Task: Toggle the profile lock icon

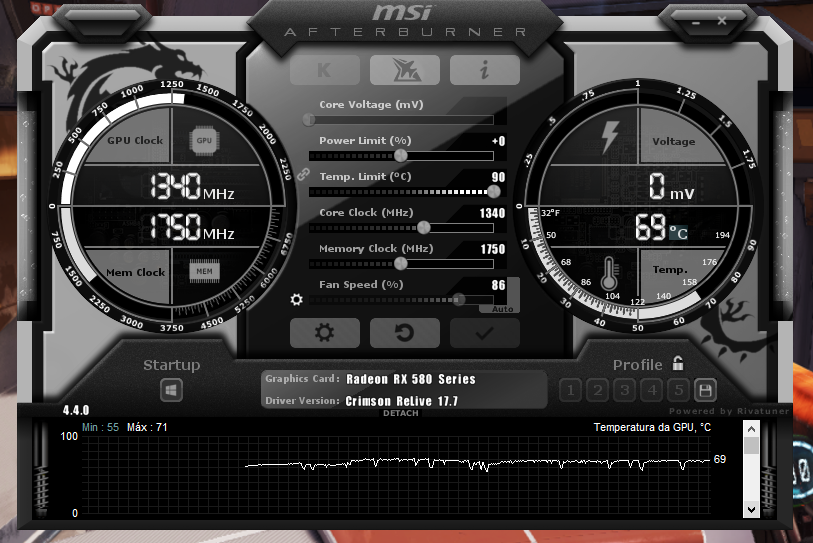Action: tap(678, 363)
